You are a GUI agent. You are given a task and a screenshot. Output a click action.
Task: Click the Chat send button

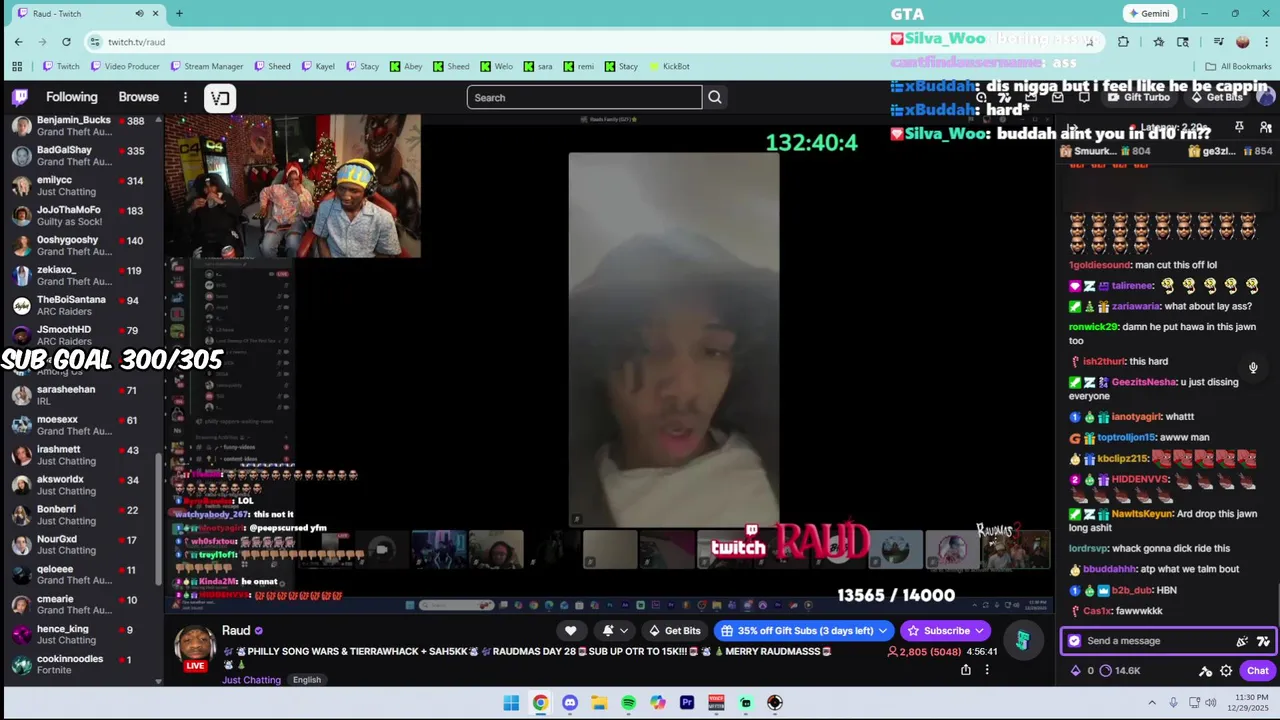coord(1257,671)
